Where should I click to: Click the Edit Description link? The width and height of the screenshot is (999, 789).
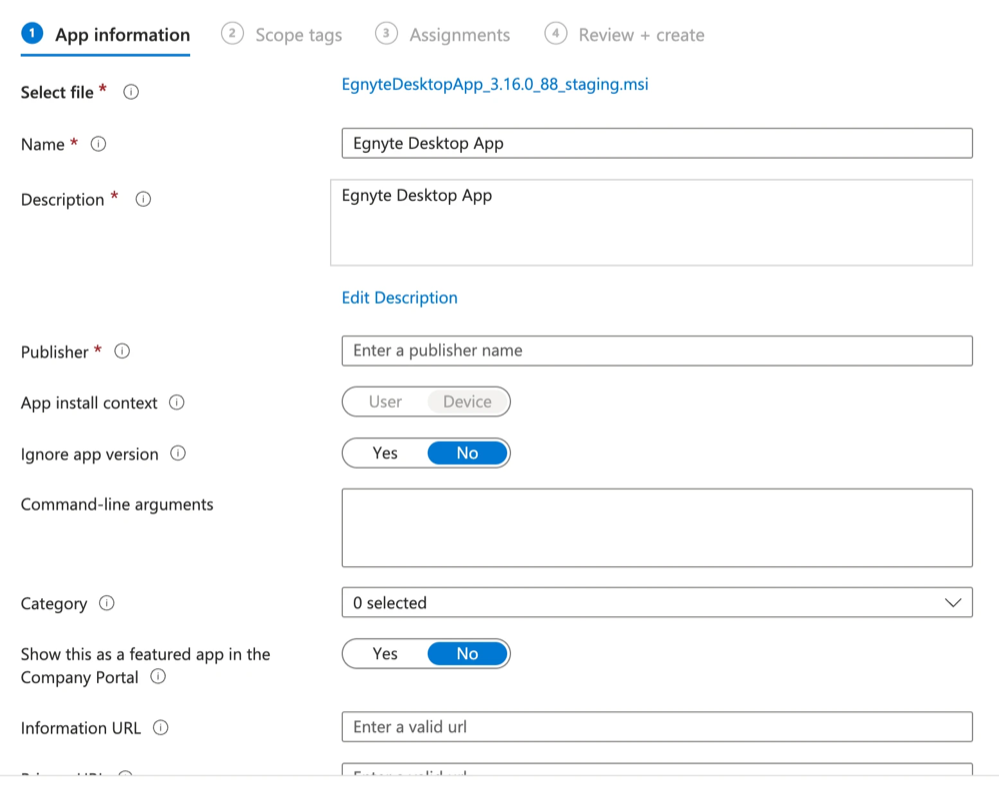pyautogui.click(x=399, y=298)
